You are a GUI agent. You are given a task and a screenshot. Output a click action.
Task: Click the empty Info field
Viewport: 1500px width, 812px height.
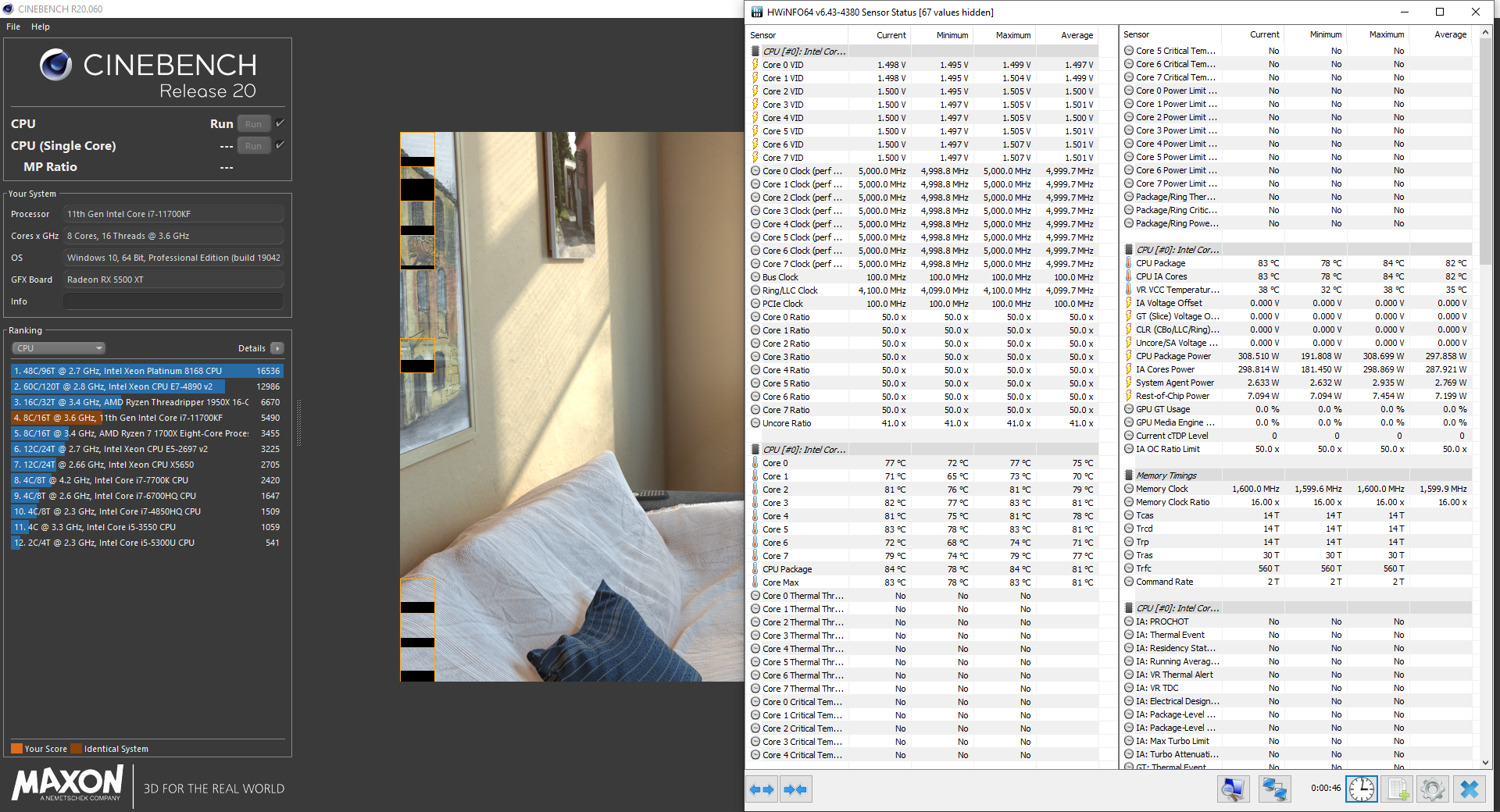[x=173, y=301]
